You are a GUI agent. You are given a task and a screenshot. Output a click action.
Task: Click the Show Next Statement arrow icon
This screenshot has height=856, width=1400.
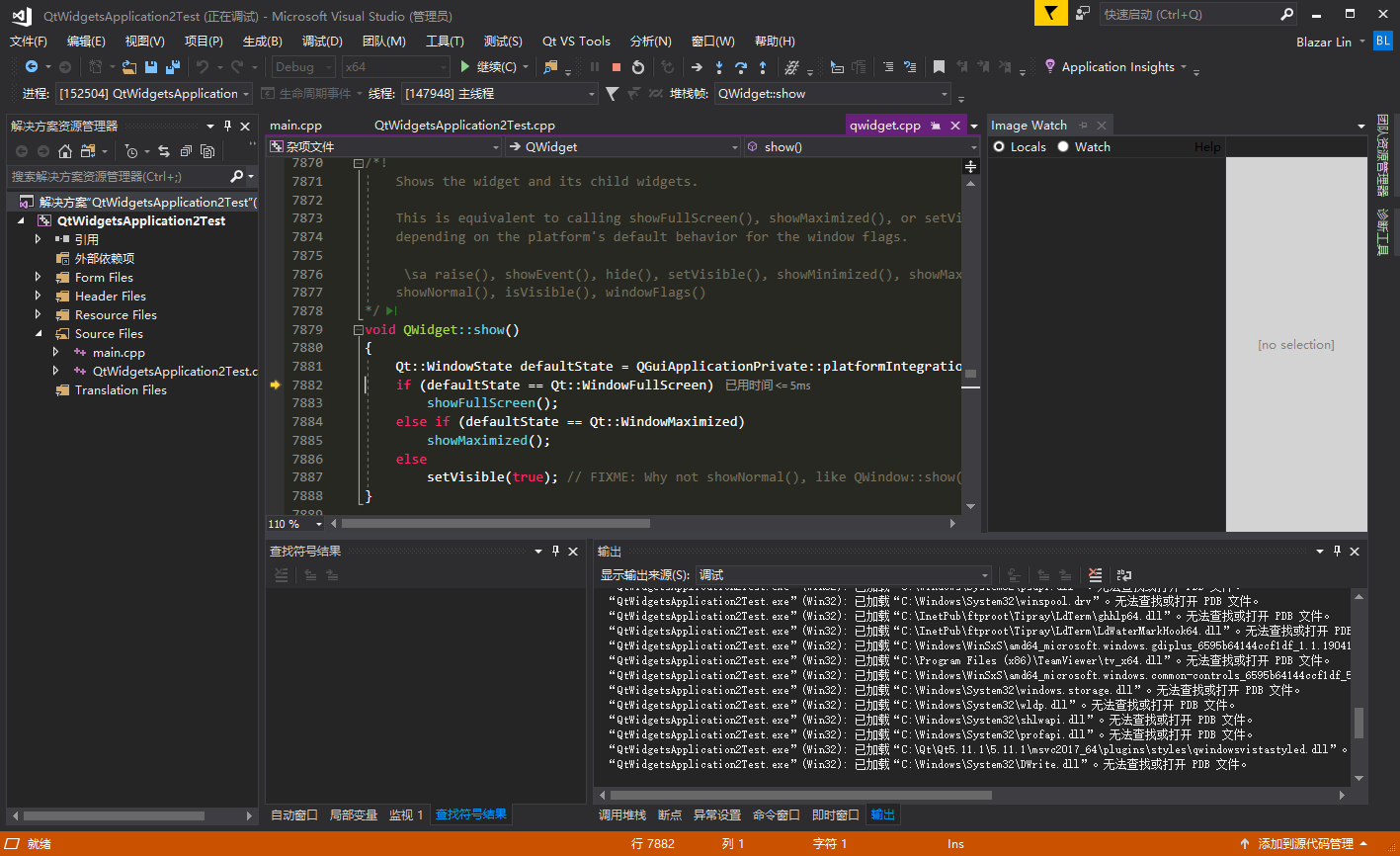[697, 67]
